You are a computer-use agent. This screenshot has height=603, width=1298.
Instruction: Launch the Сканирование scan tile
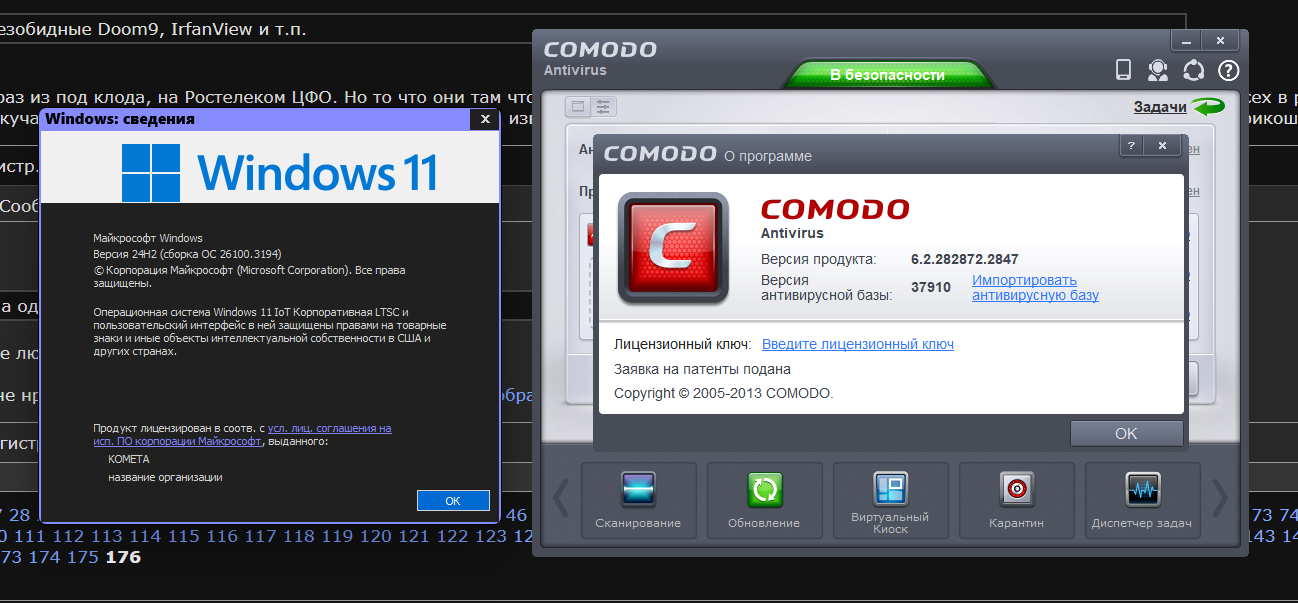click(638, 499)
